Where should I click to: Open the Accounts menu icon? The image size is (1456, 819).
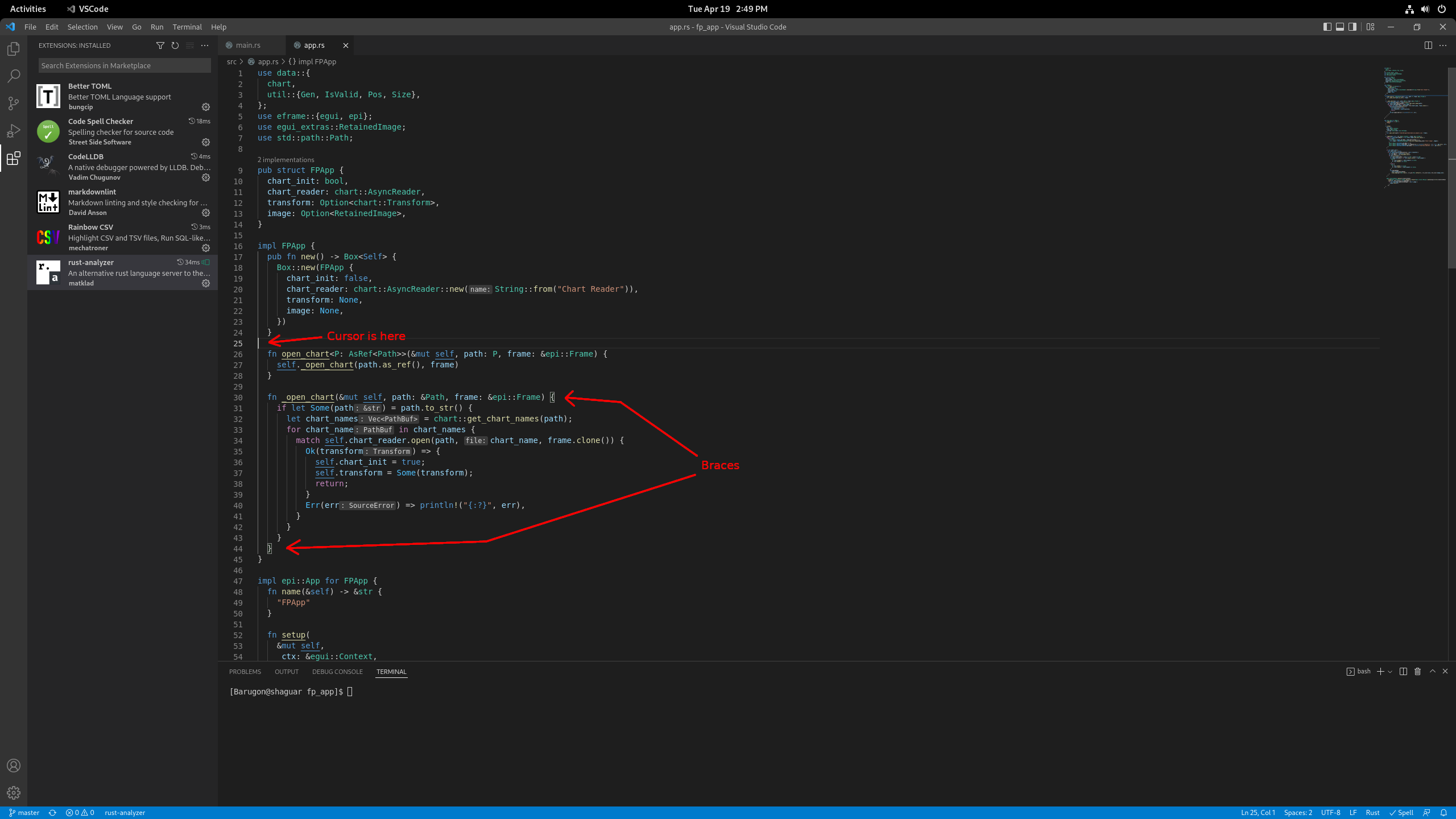coord(14,766)
